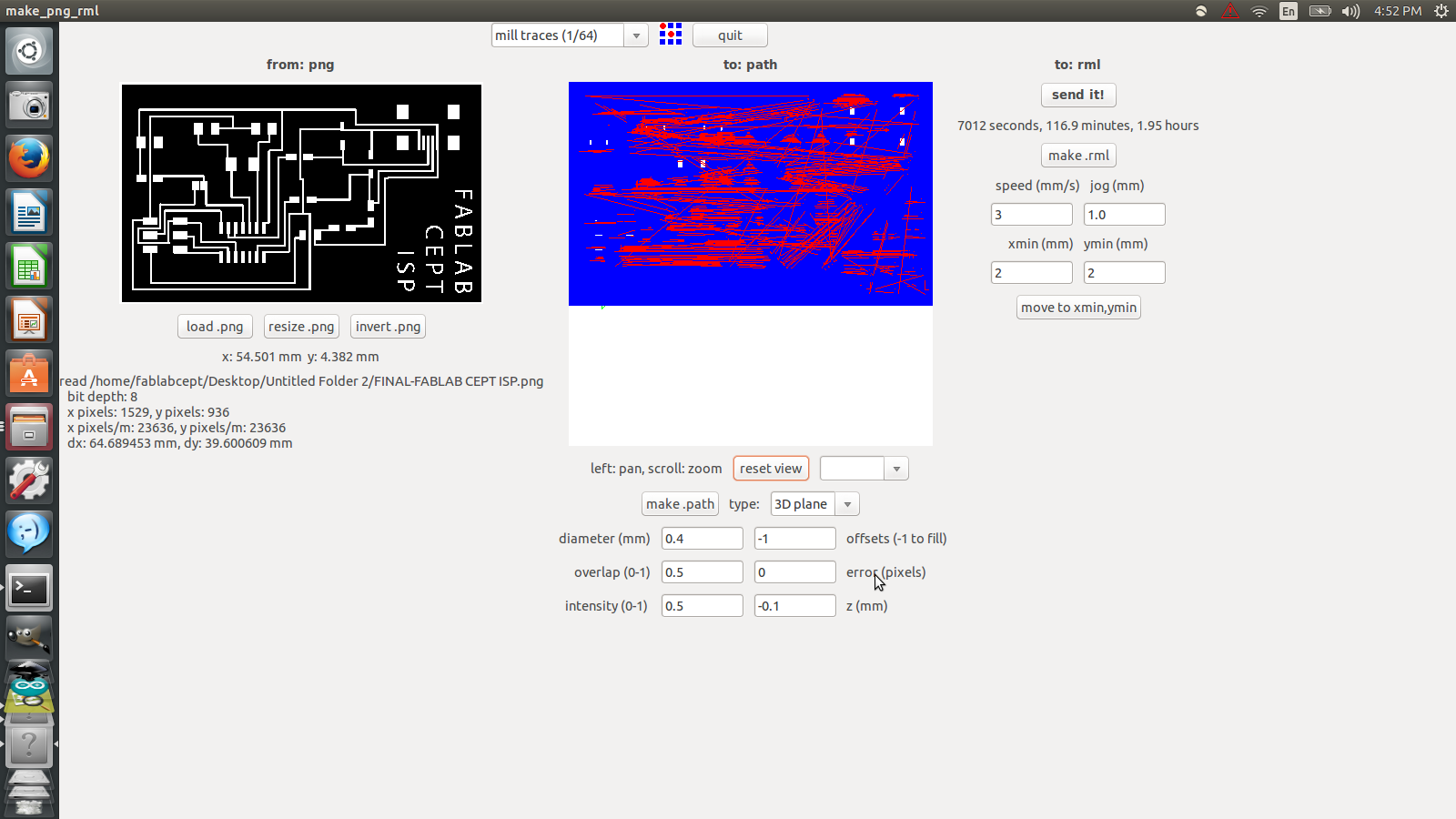Click the reset view button
This screenshot has height=819, width=1456.
771,469
